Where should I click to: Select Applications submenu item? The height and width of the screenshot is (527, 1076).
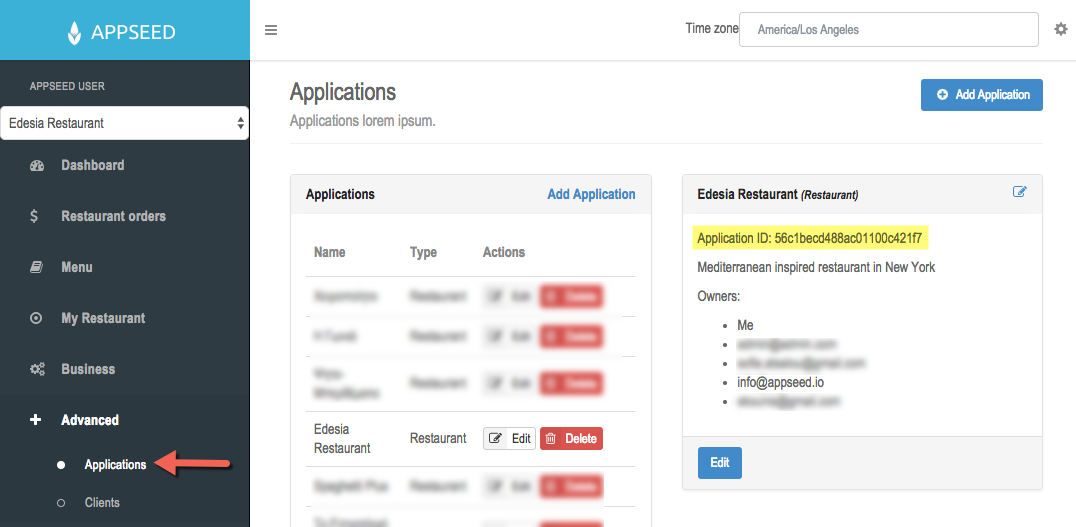pos(115,465)
